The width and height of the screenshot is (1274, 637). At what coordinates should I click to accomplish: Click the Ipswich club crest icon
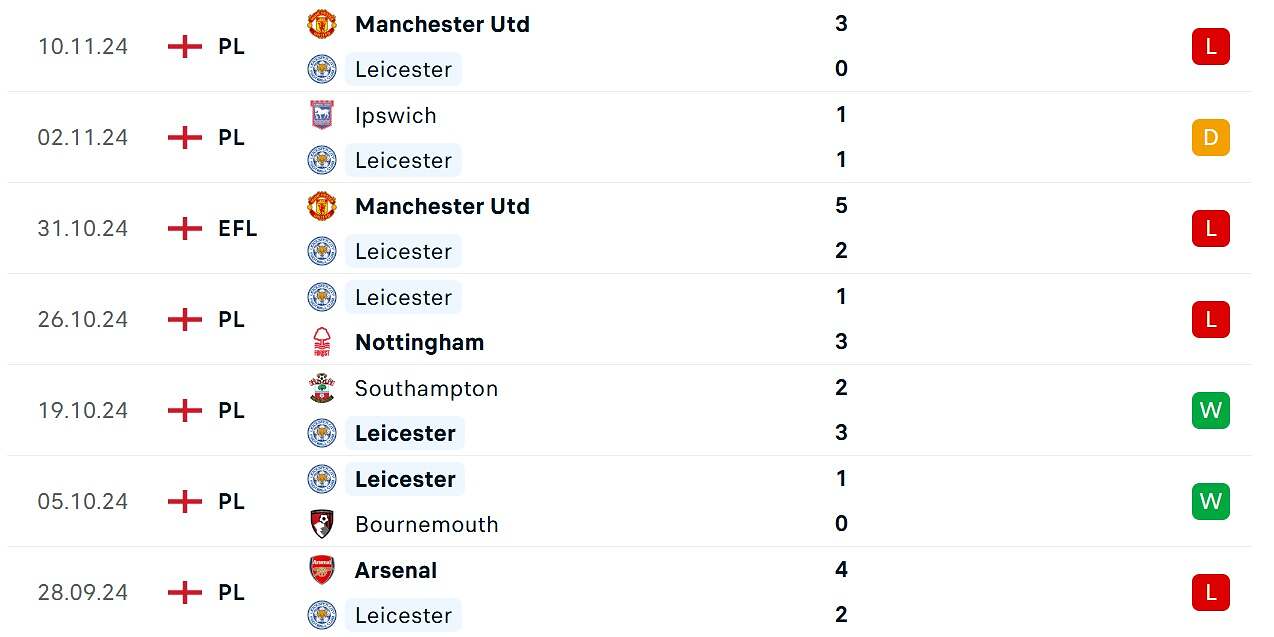(x=322, y=115)
